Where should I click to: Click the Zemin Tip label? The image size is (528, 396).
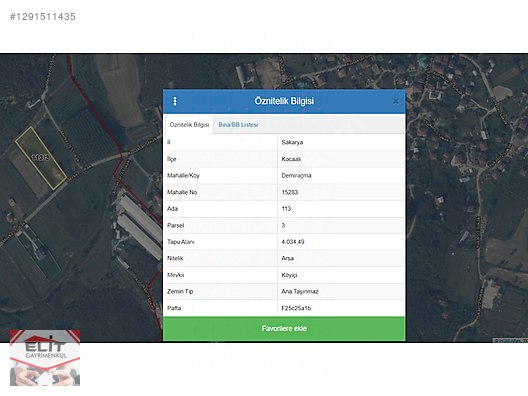pyautogui.click(x=180, y=292)
